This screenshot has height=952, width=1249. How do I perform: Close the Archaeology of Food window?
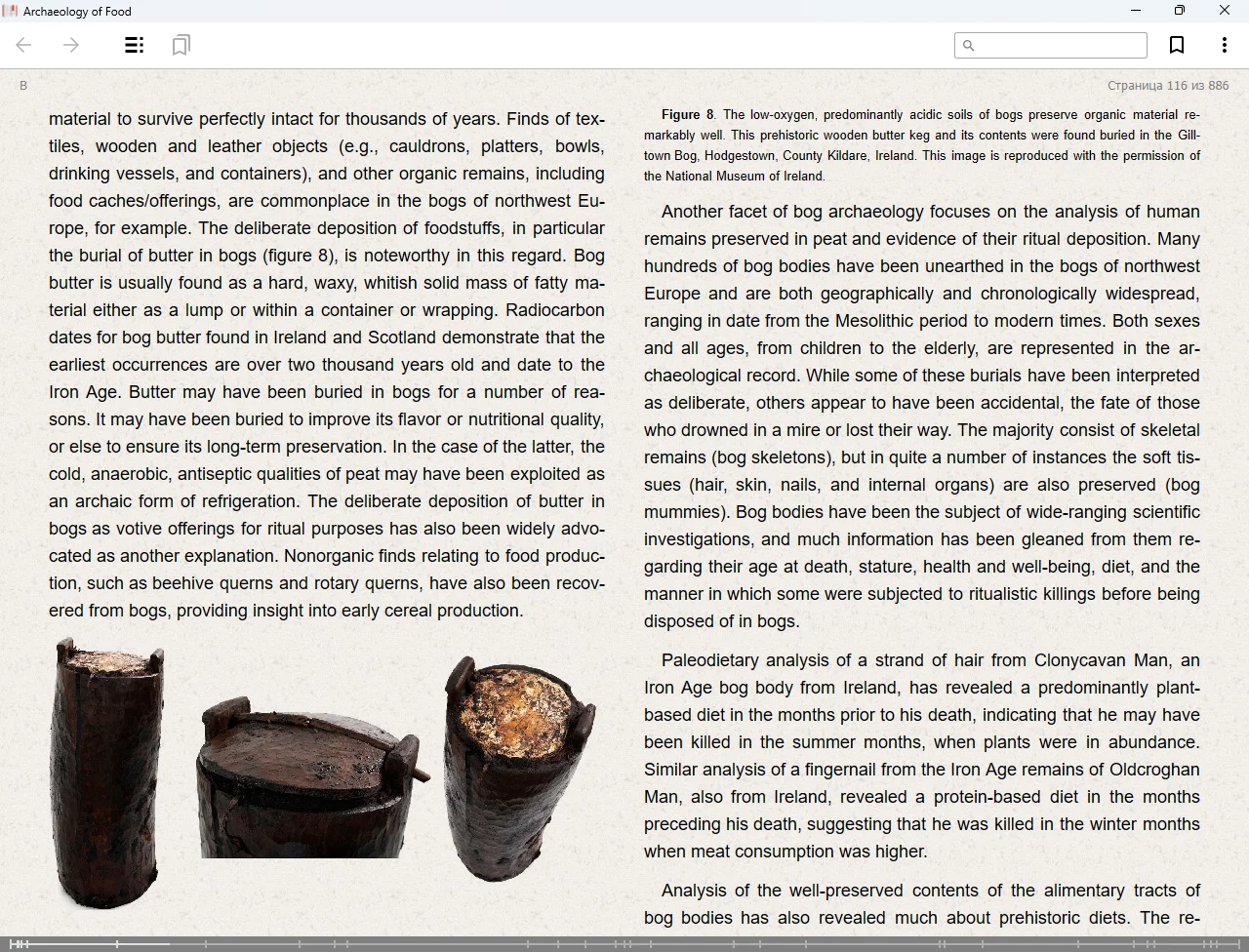coord(1224,11)
